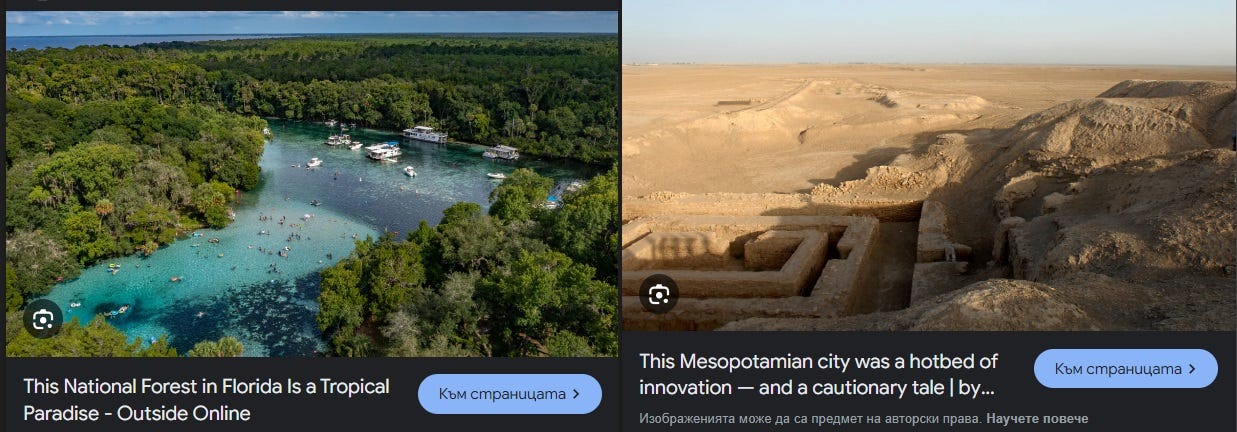Open Google Lens on the Mesopotamian ruins image

pyautogui.click(x=659, y=294)
